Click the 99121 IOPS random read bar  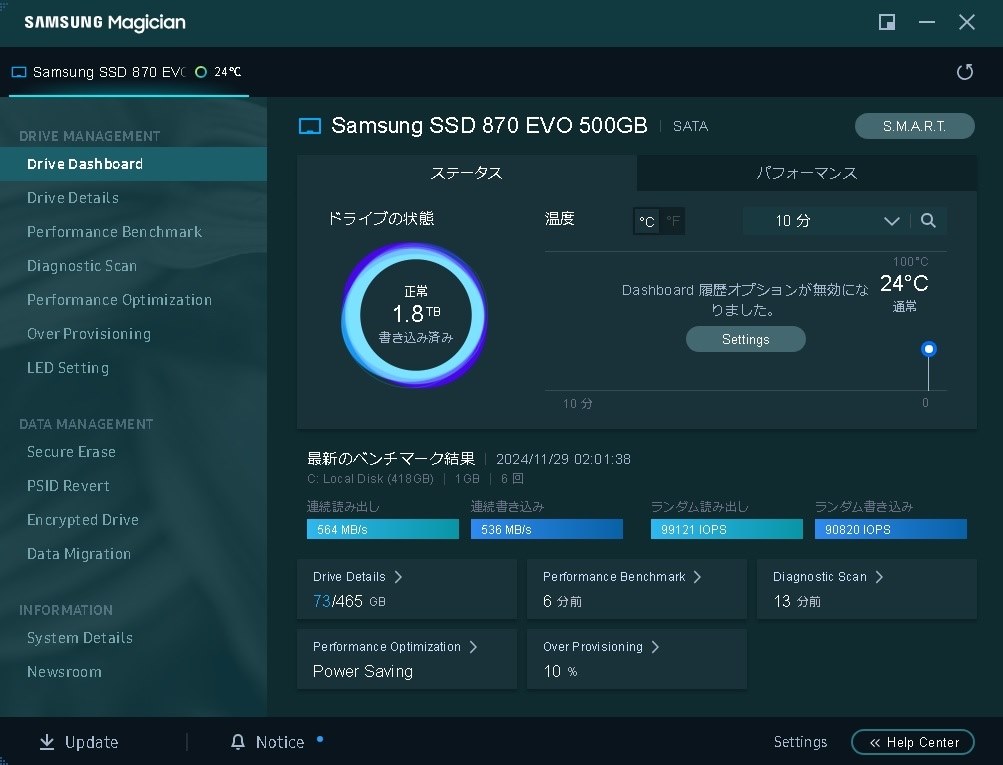727,529
